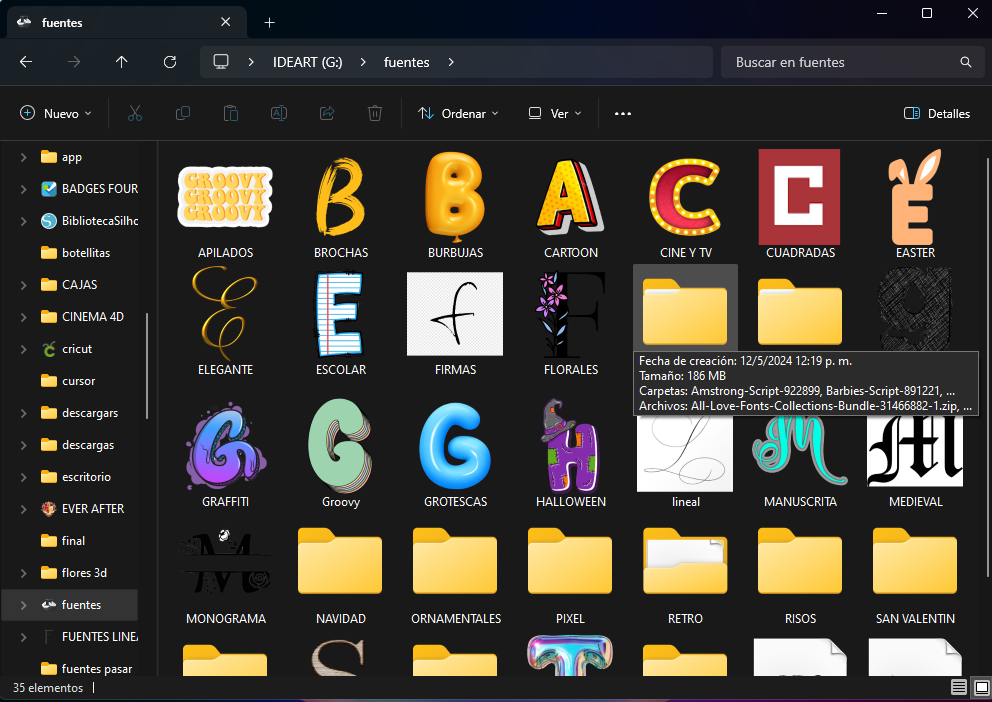Viewport: 992px width, 702px height.
Task: Click IDEART (G:) in the address path
Action: pos(307,62)
